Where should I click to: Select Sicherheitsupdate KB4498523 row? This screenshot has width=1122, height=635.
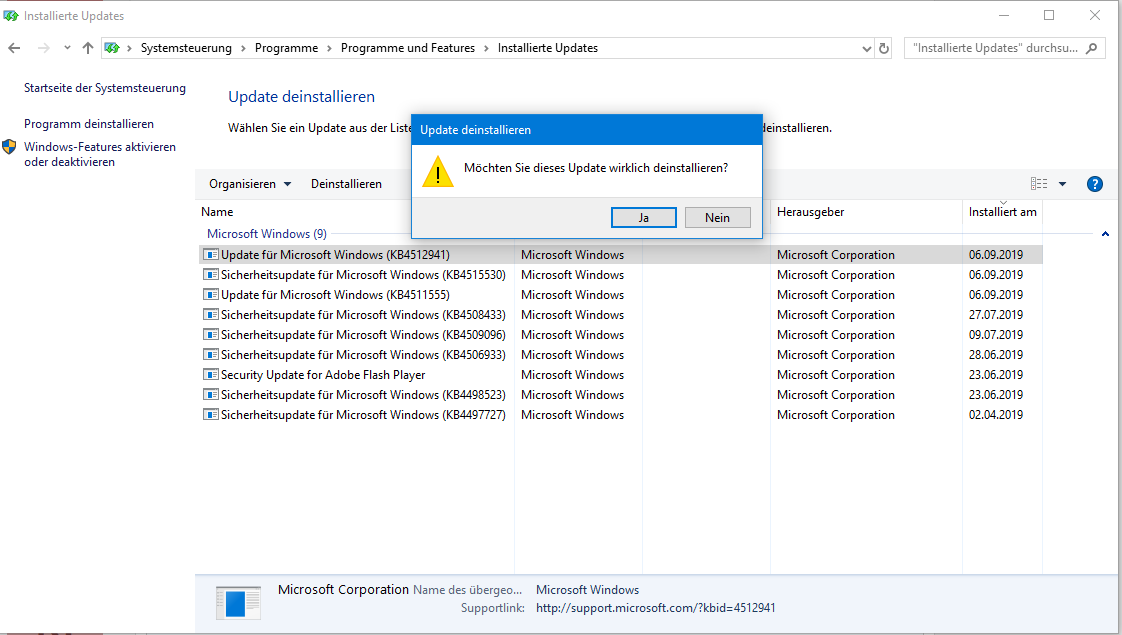[620, 395]
